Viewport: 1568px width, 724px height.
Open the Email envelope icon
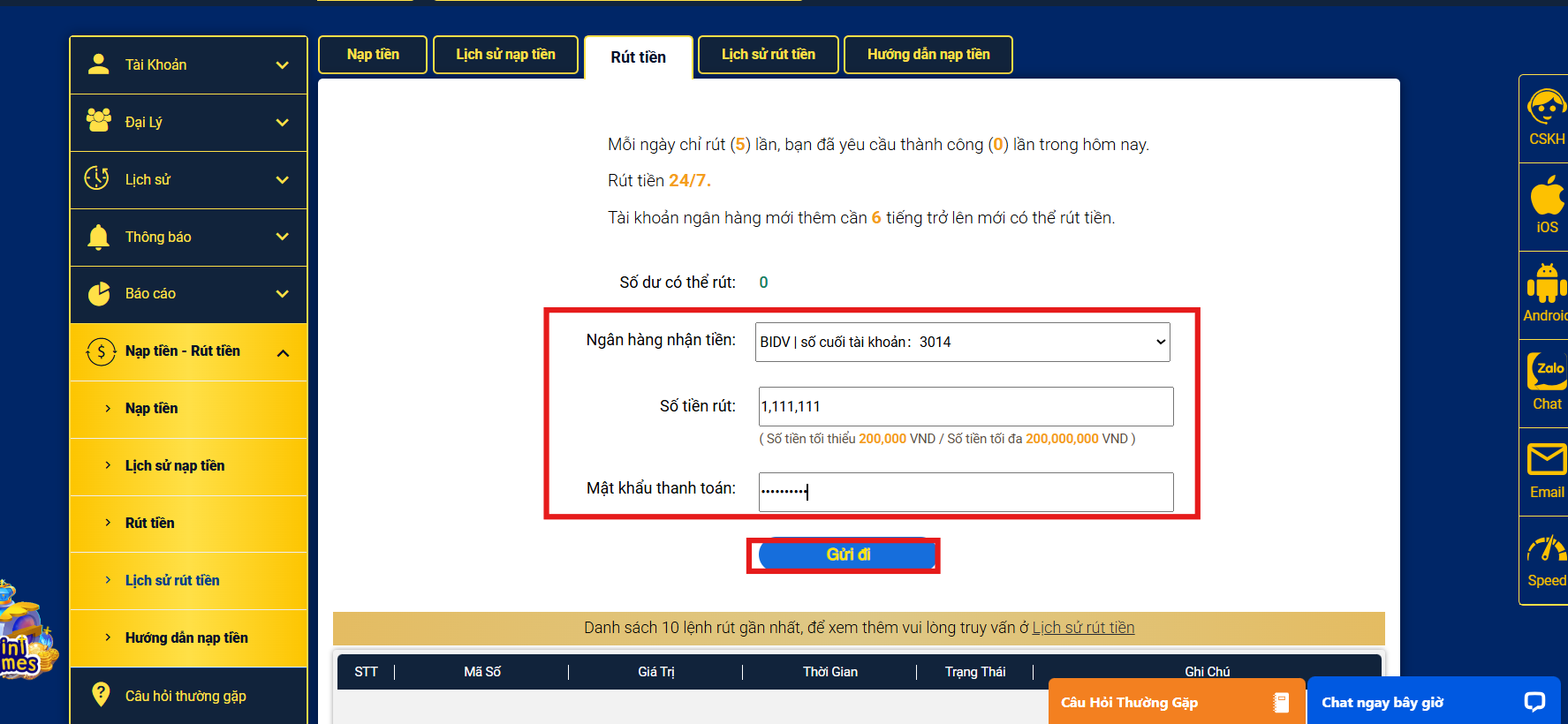1548,459
